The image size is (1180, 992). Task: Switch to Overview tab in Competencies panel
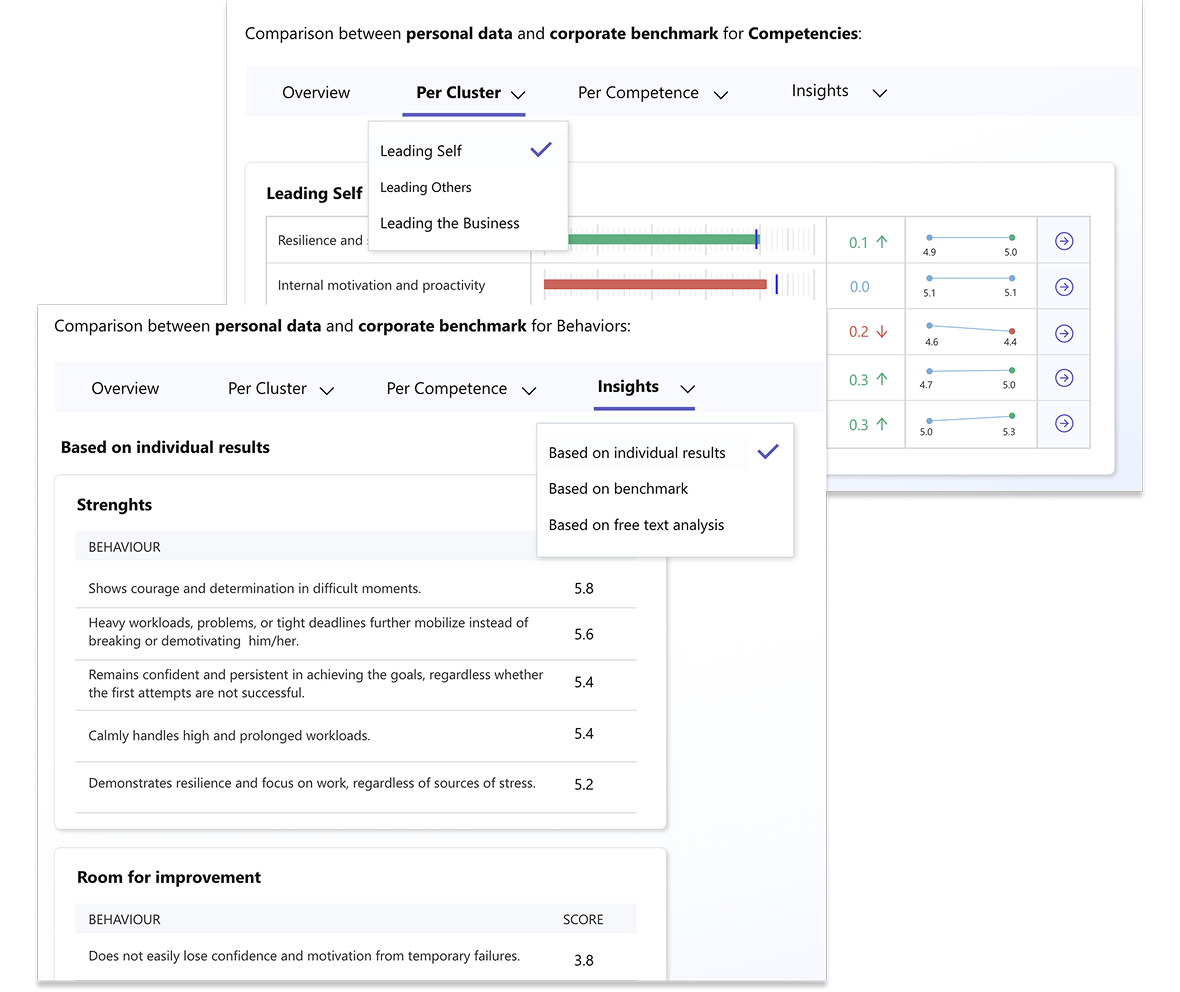click(x=316, y=93)
